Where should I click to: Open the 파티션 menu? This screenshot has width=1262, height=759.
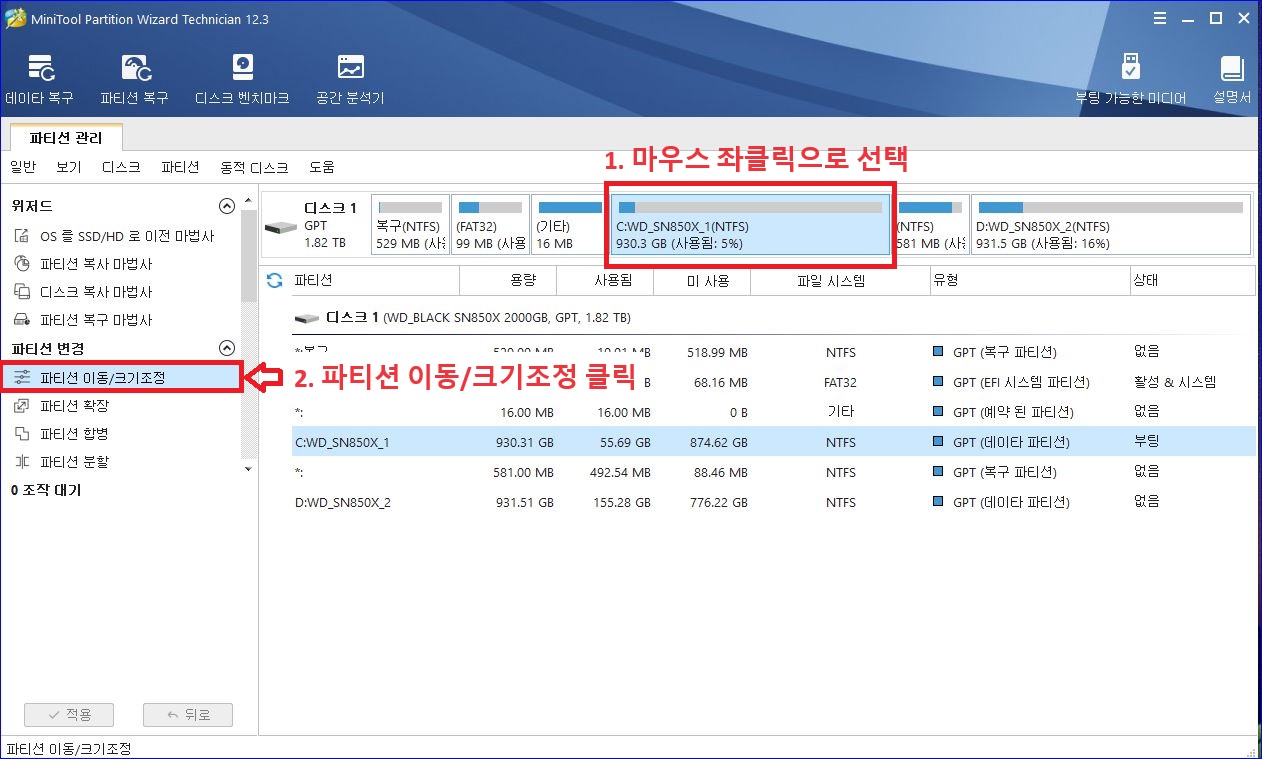tap(180, 167)
